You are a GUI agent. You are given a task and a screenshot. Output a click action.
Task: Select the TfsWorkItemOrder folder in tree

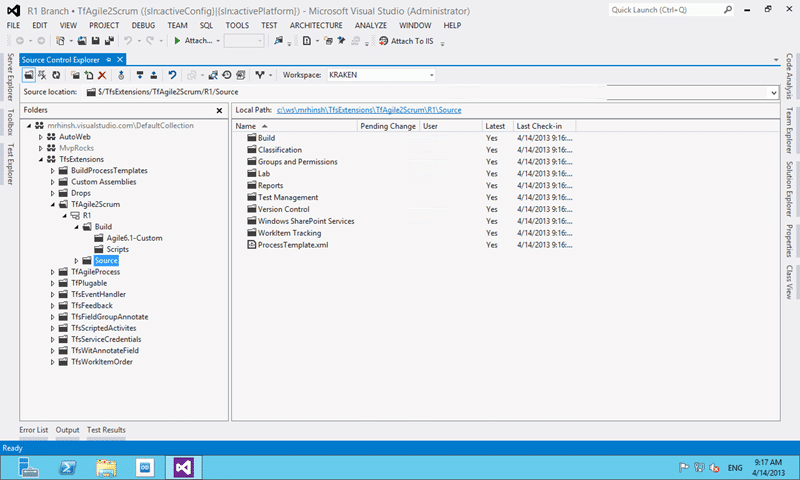pyautogui.click(x=102, y=362)
